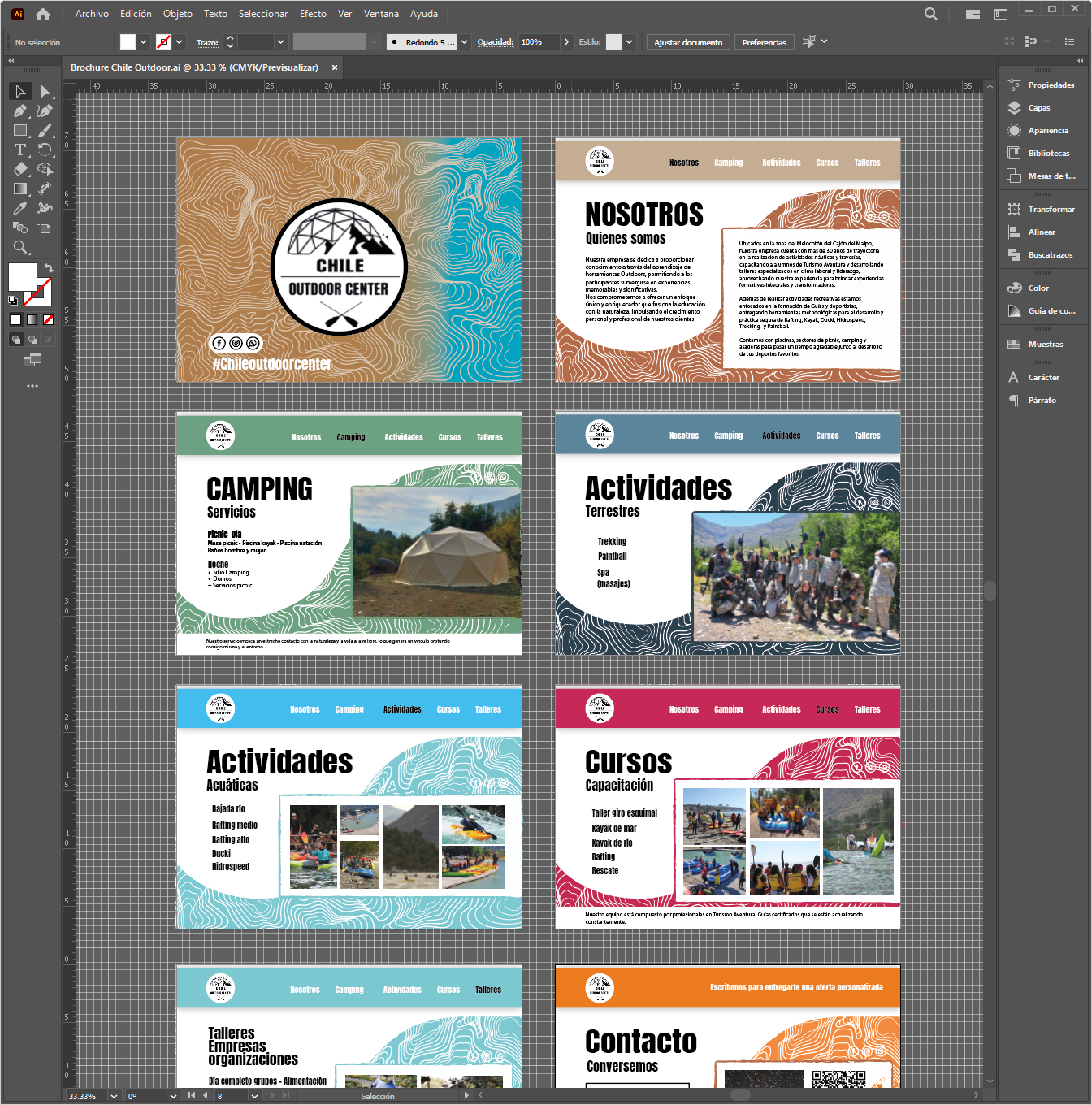
Task: Select the Eraser tool
Action: 20,169
